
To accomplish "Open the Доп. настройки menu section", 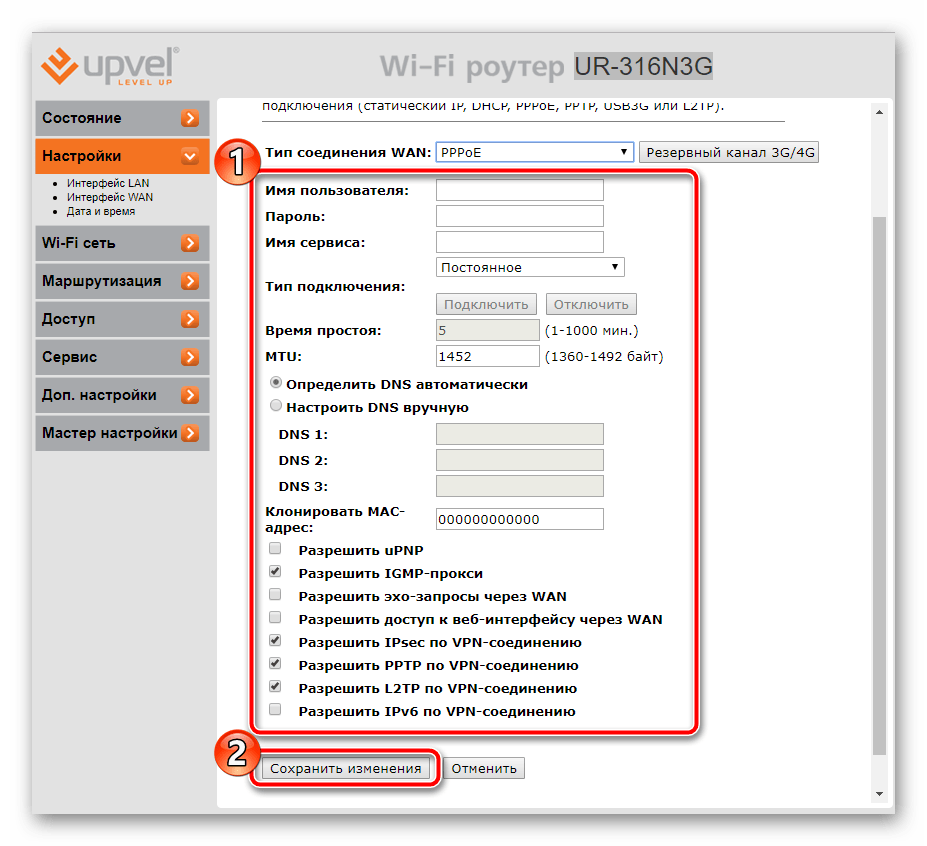I will pyautogui.click(x=122, y=395).
